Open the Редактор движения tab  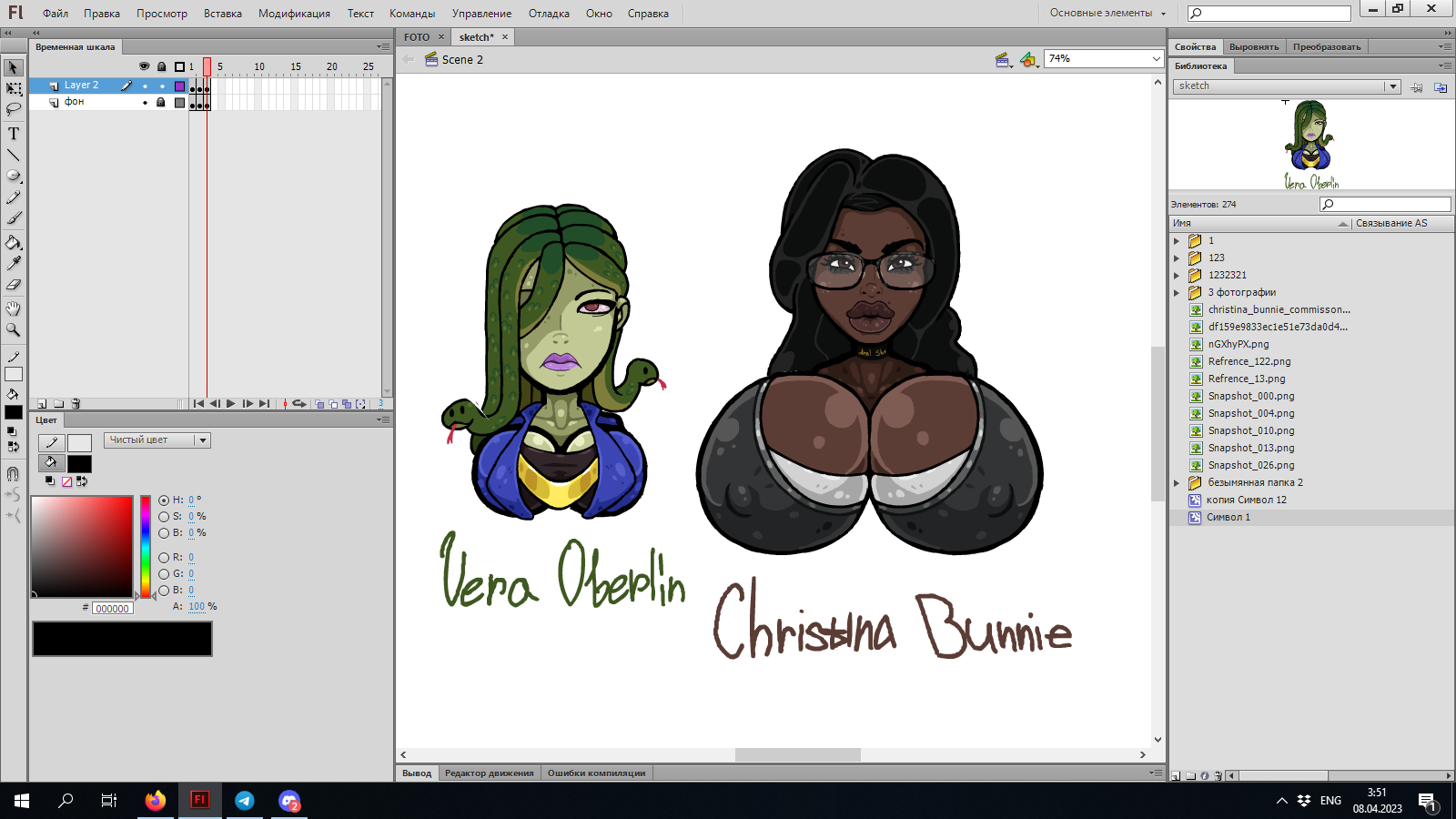point(490,773)
